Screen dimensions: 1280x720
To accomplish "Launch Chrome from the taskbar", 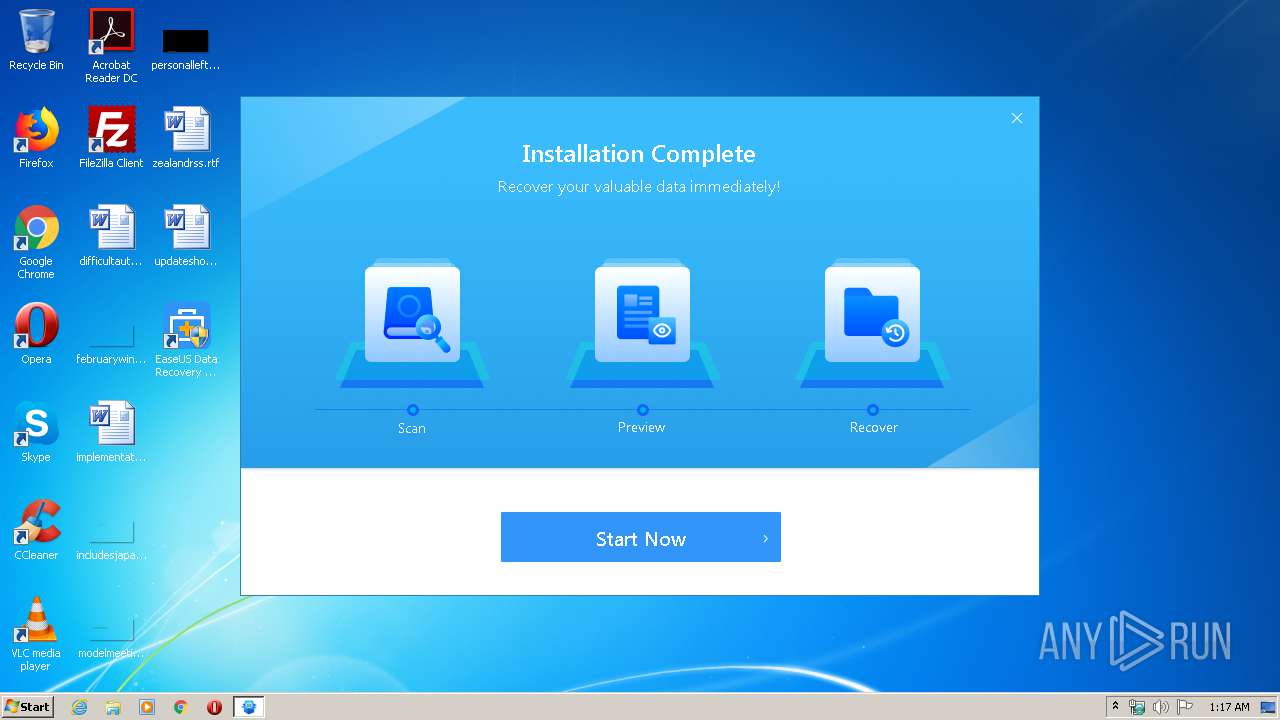I will click(x=181, y=707).
